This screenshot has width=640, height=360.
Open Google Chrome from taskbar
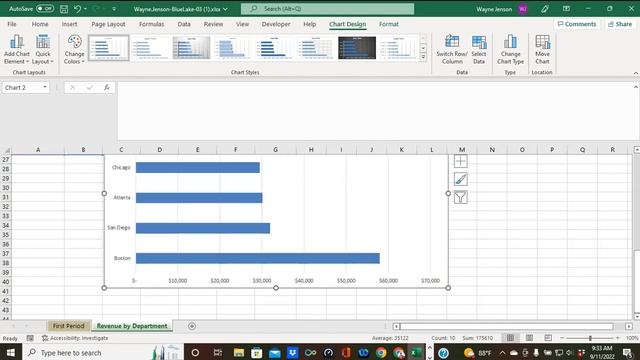pos(381,352)
